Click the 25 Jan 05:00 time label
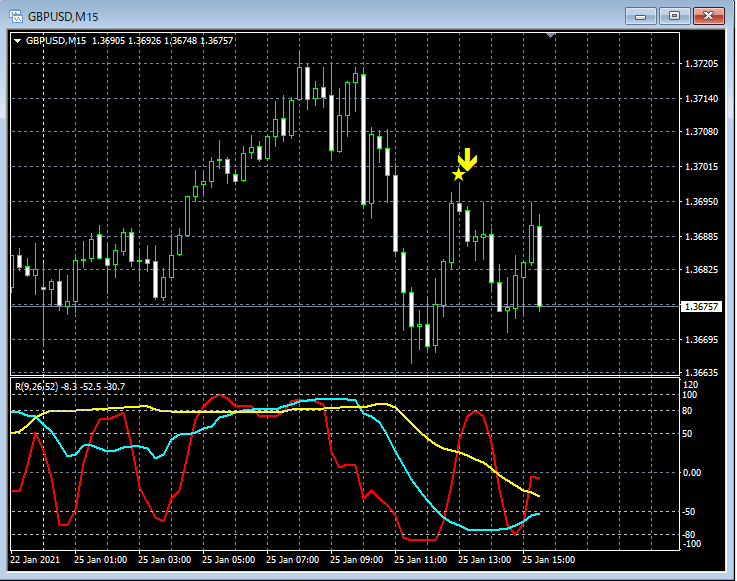Image resolution: width=737 pixels, height=581 pixels. pyautogui.click(x=228, y=559)
